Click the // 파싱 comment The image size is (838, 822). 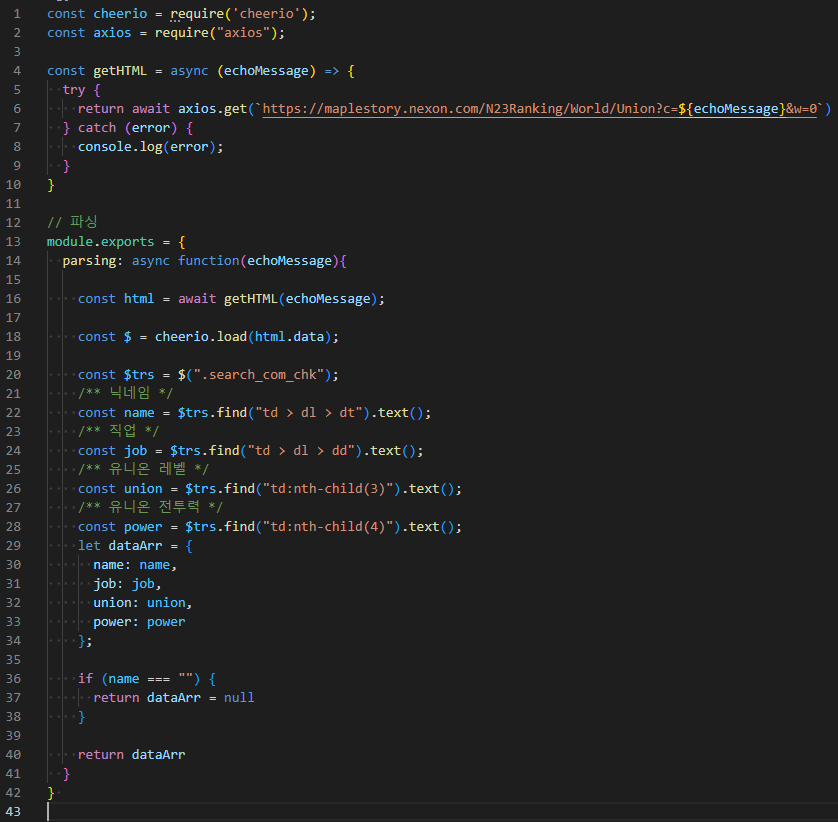point(72,222)
